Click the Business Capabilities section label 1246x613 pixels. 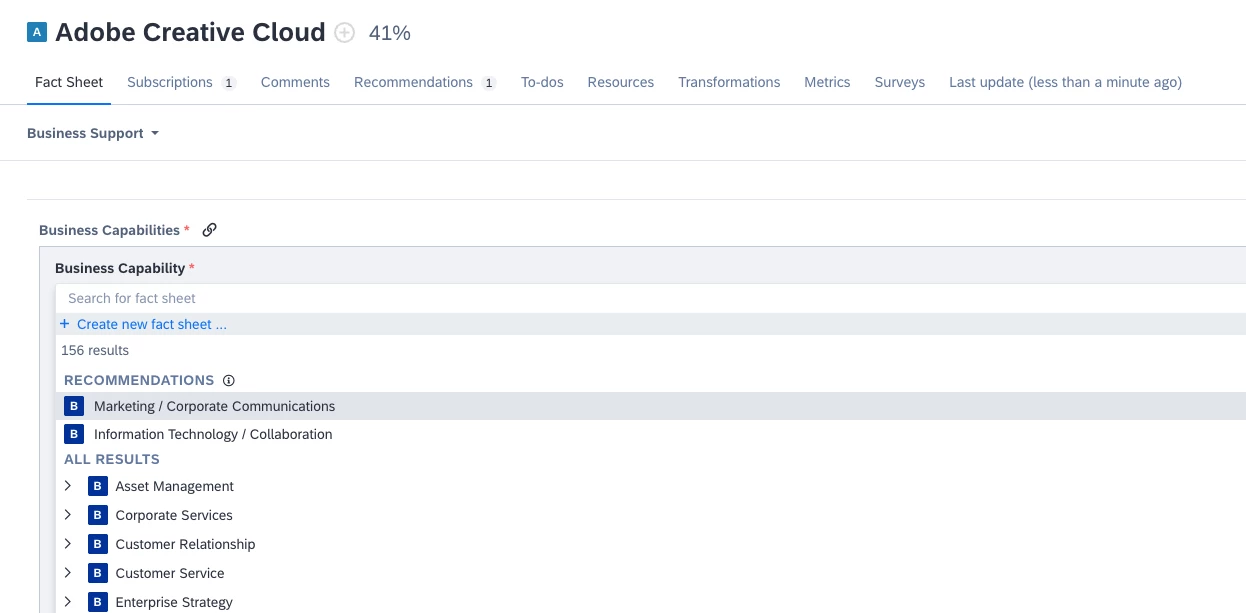(x=109, y=230)
